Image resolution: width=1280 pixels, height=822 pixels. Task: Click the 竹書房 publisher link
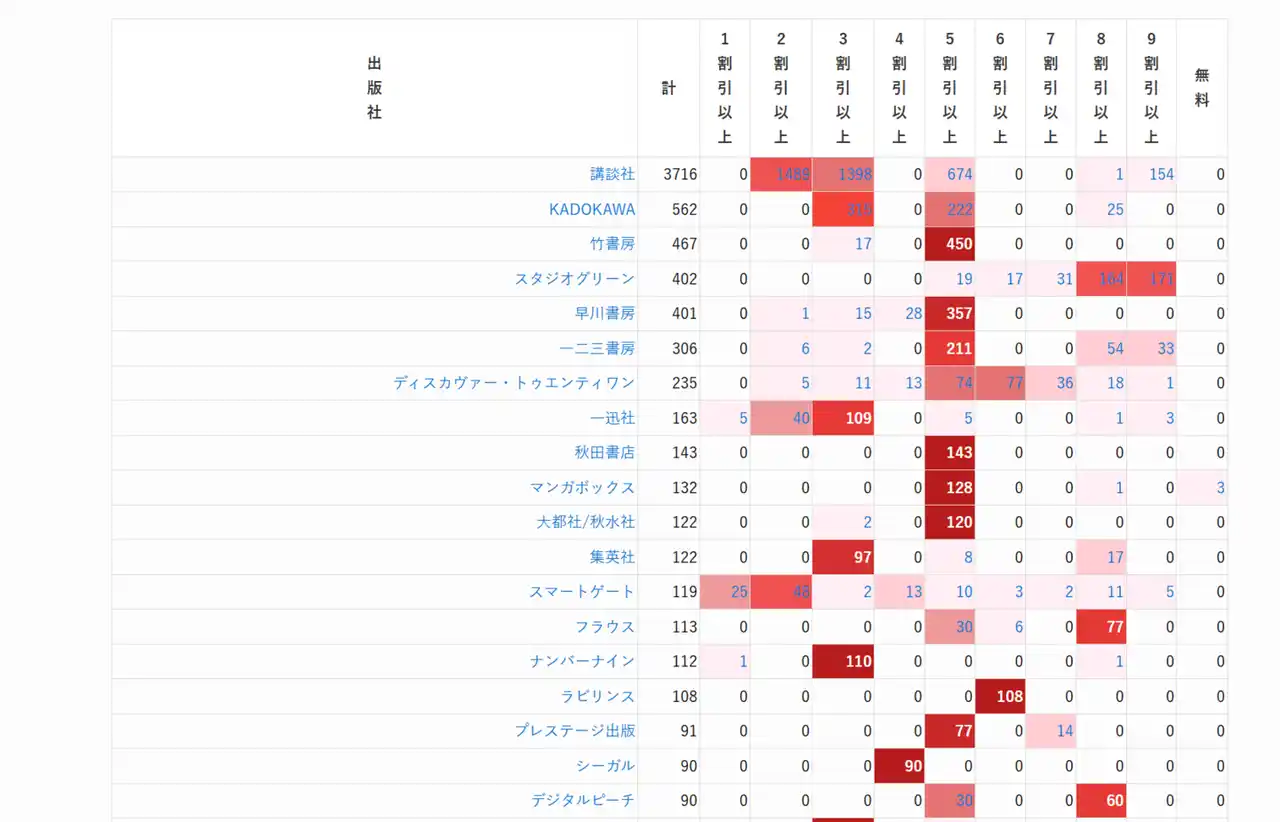(610, 244)
